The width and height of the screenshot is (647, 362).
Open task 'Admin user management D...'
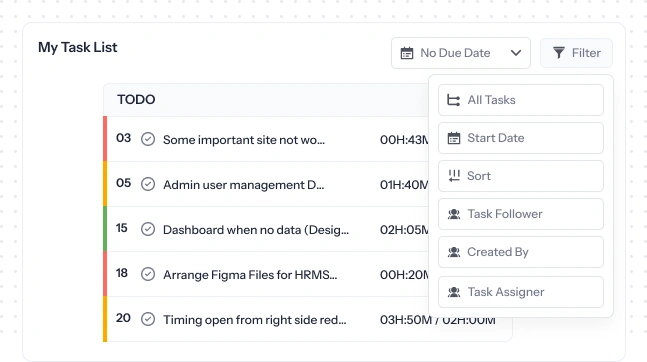click(243, 185)
